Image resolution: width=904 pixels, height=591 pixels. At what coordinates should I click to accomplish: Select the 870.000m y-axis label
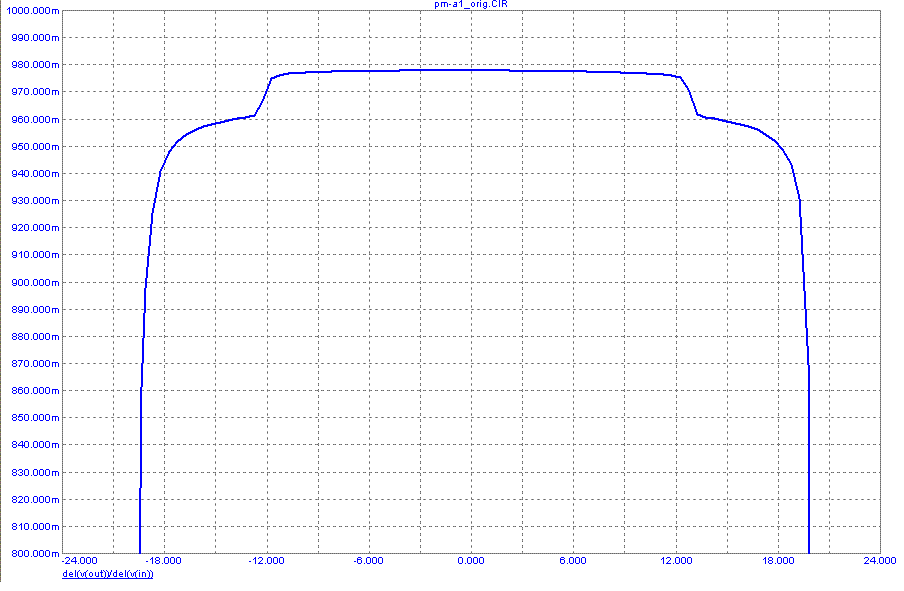click(x=35, y=364)
